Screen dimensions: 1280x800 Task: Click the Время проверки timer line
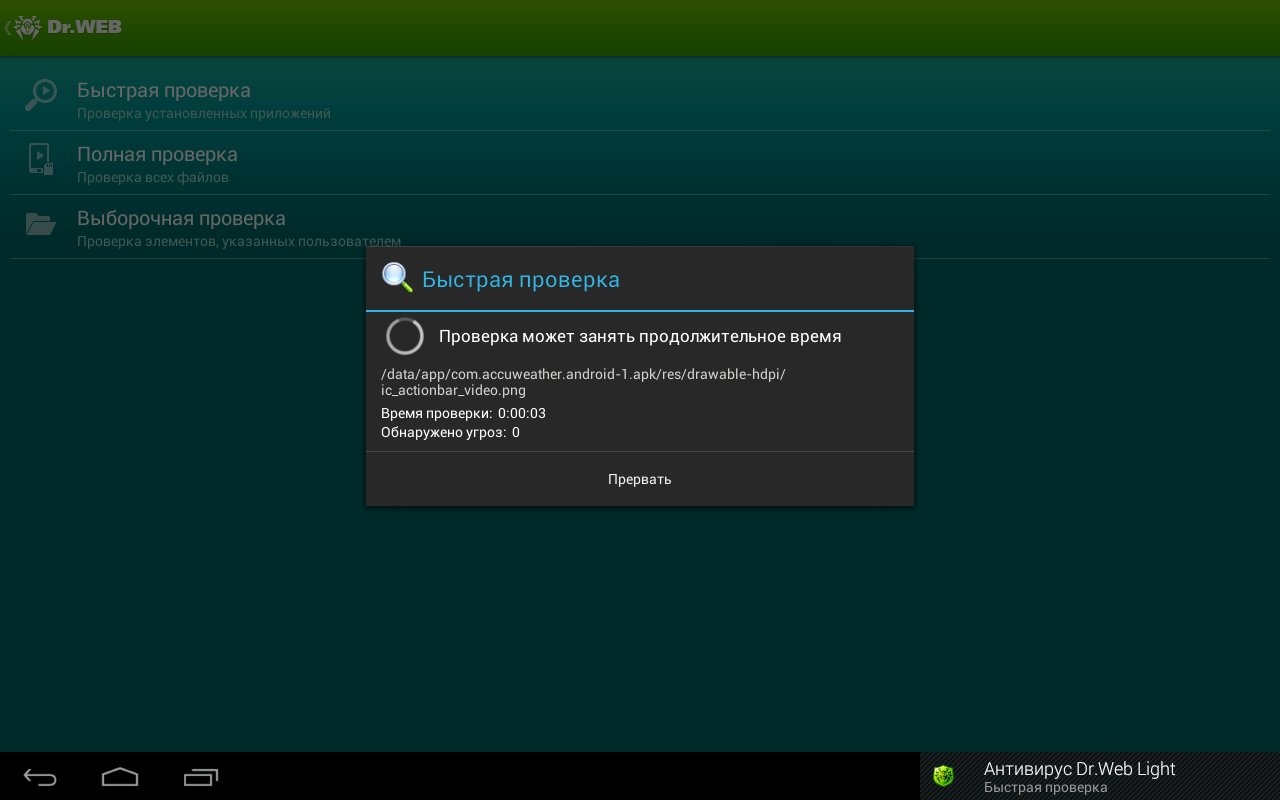click(463, 413)
